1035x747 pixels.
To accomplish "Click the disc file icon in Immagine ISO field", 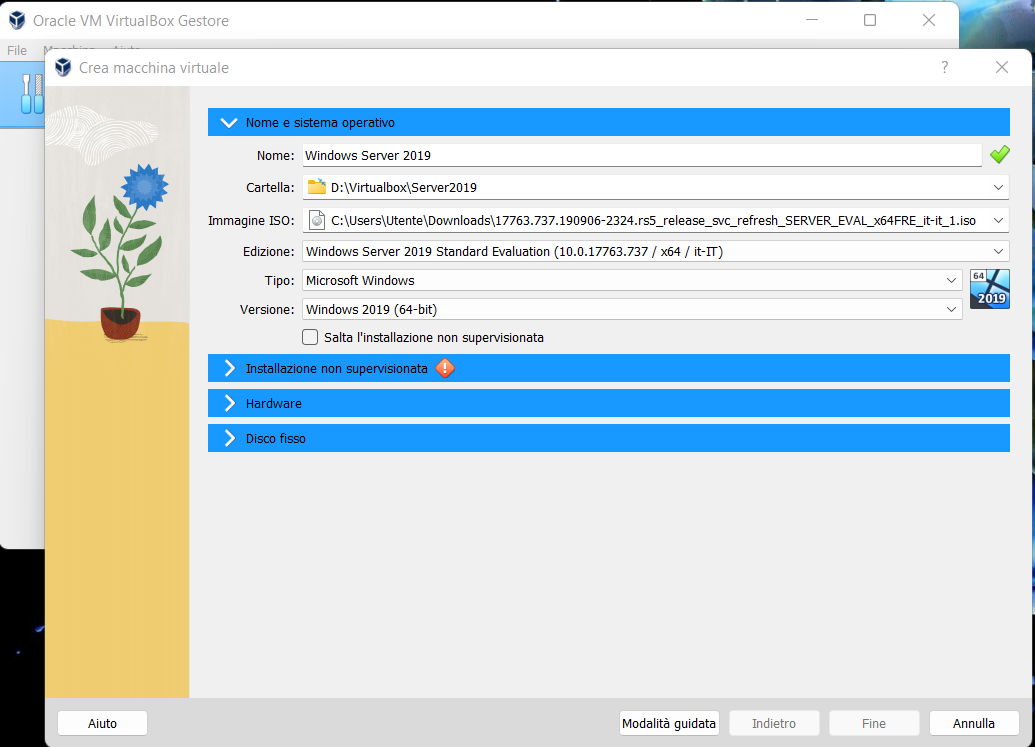I will [x=317, y=220].
